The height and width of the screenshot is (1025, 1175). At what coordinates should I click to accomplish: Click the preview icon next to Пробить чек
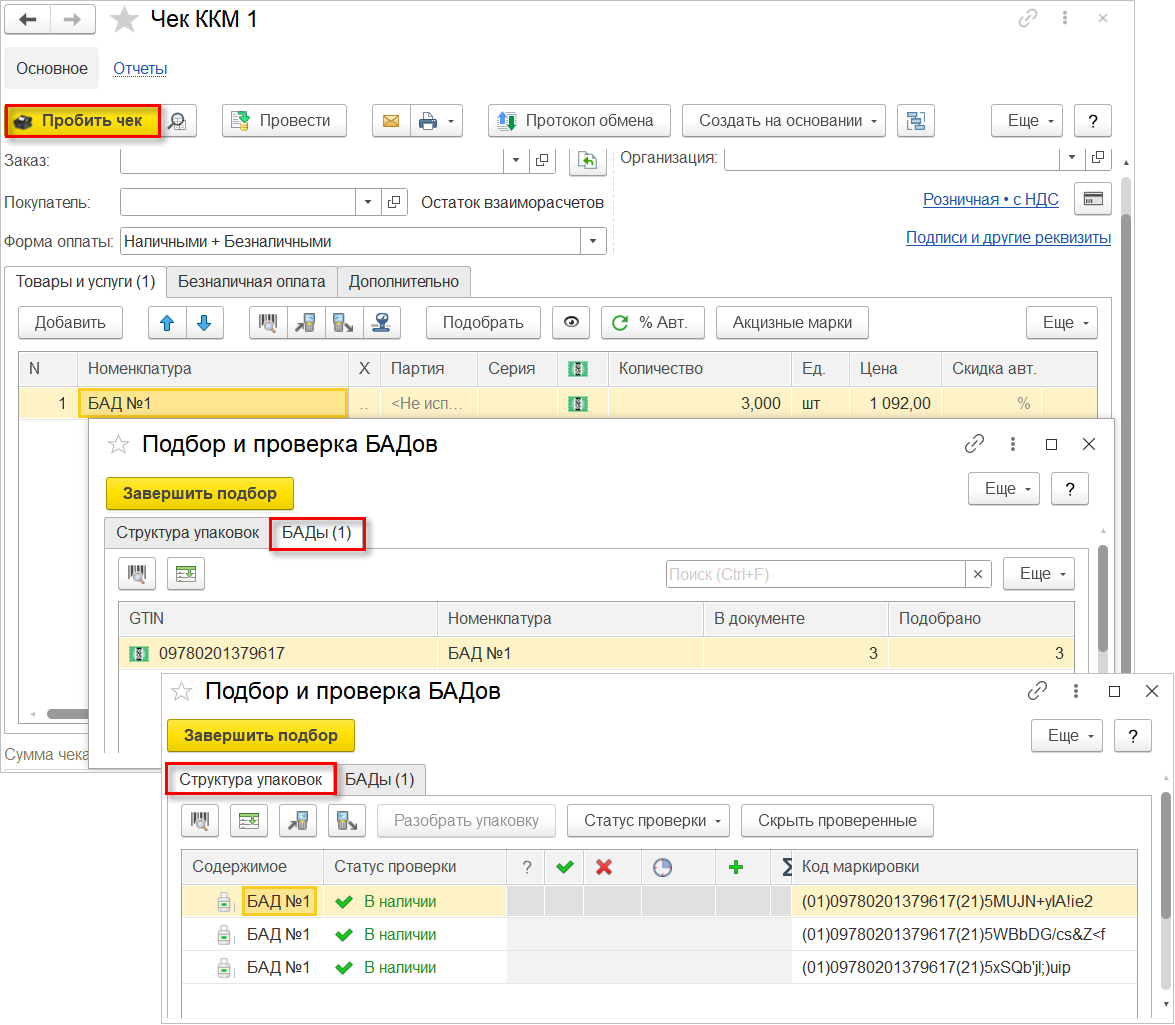click(178, 121)
